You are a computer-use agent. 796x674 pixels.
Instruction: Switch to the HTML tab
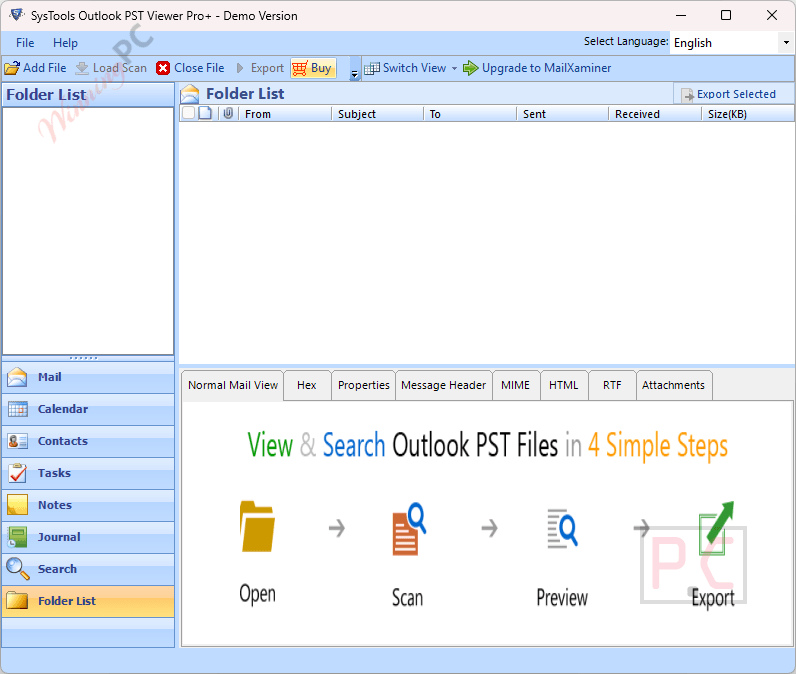click(564, 386)
